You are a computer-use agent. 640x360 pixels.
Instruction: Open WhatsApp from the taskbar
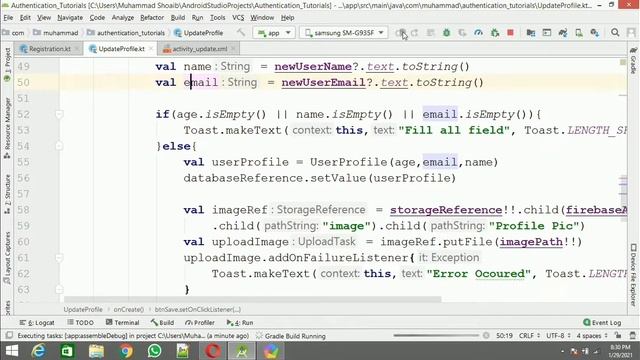point(155,351)
